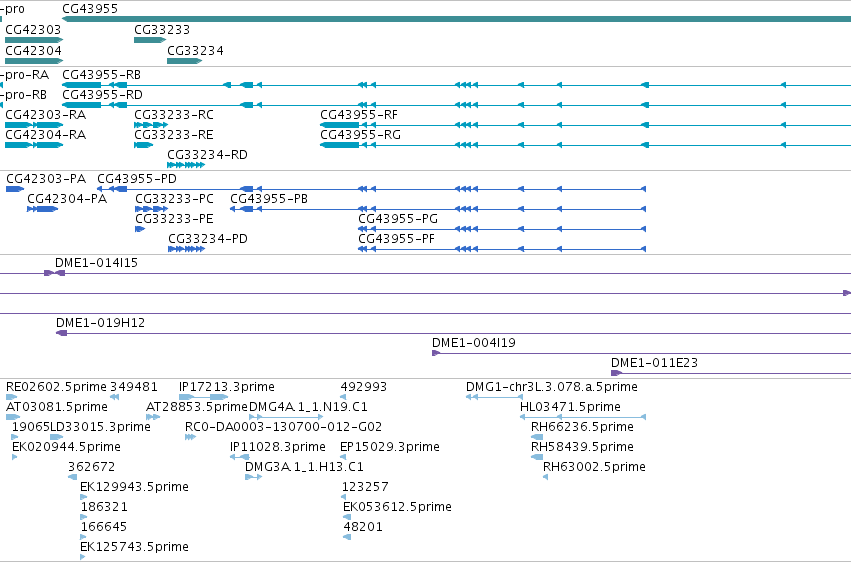Click the EP15029.3prime EST label
Image resolution: width=851 pixels, height=562 pixels.
(390, 447)
